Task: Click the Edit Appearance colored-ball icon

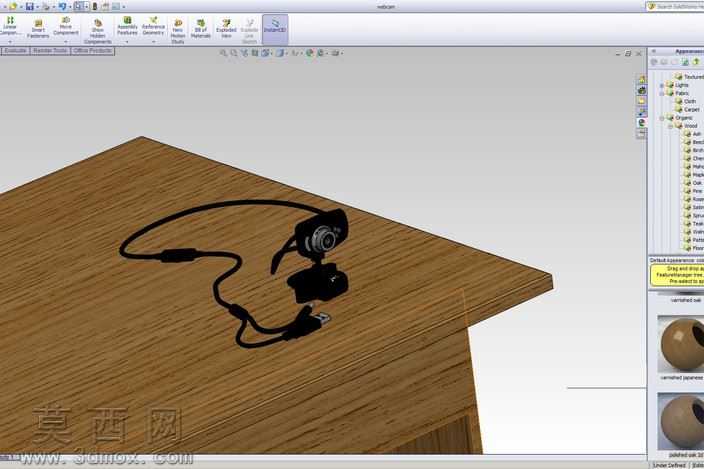Action: click(309, 53)
